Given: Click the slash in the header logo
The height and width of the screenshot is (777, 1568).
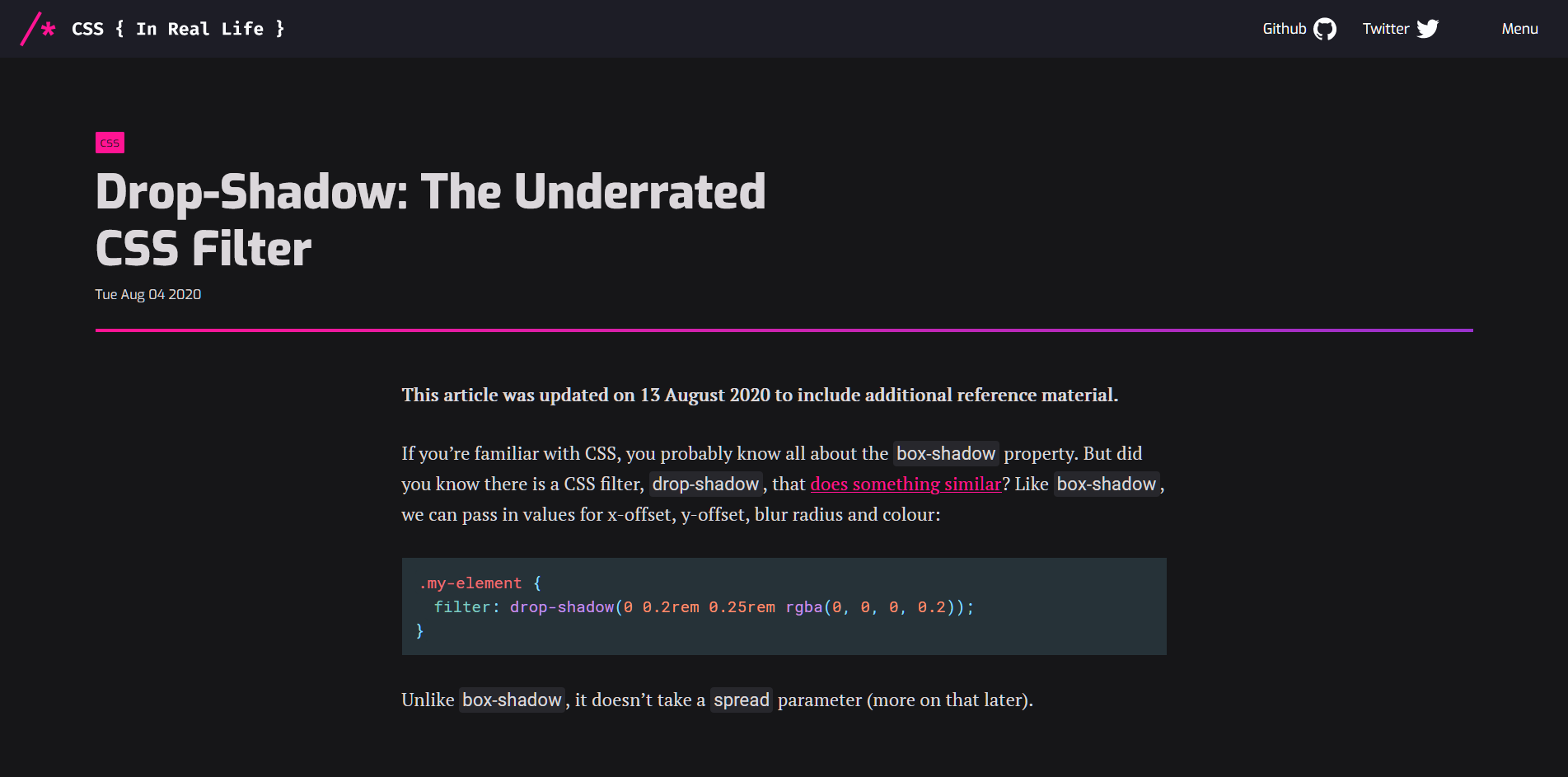Looking at the screenshot, I should [31, 29].
